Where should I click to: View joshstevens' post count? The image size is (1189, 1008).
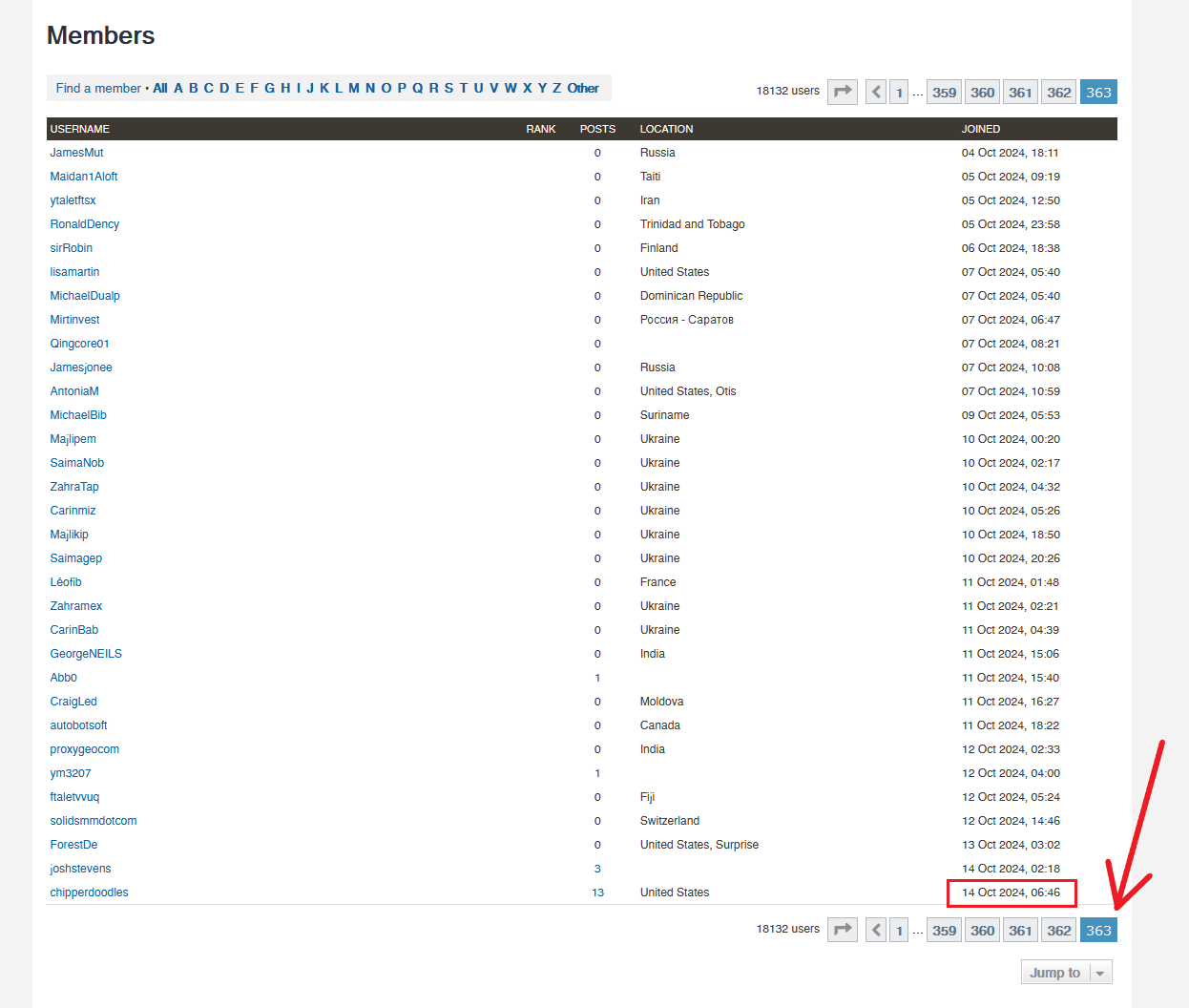pos(597,868)
